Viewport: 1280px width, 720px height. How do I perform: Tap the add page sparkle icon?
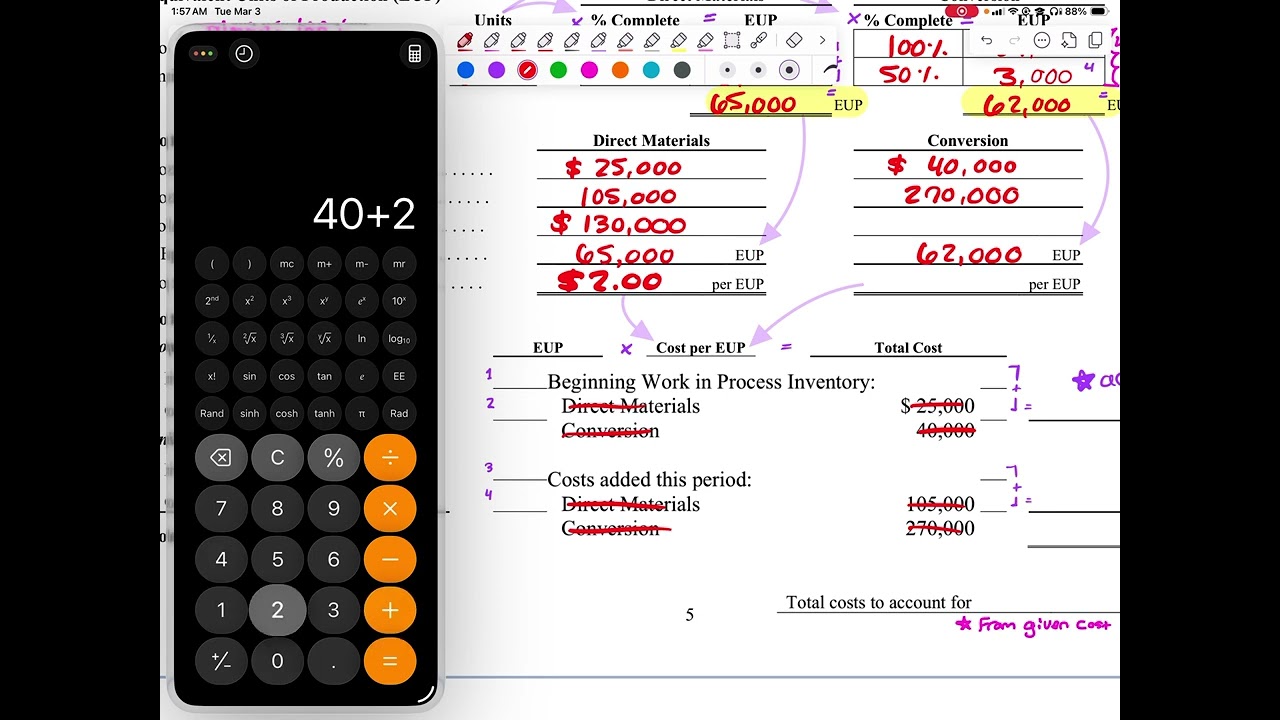(x=1068, y=41)
